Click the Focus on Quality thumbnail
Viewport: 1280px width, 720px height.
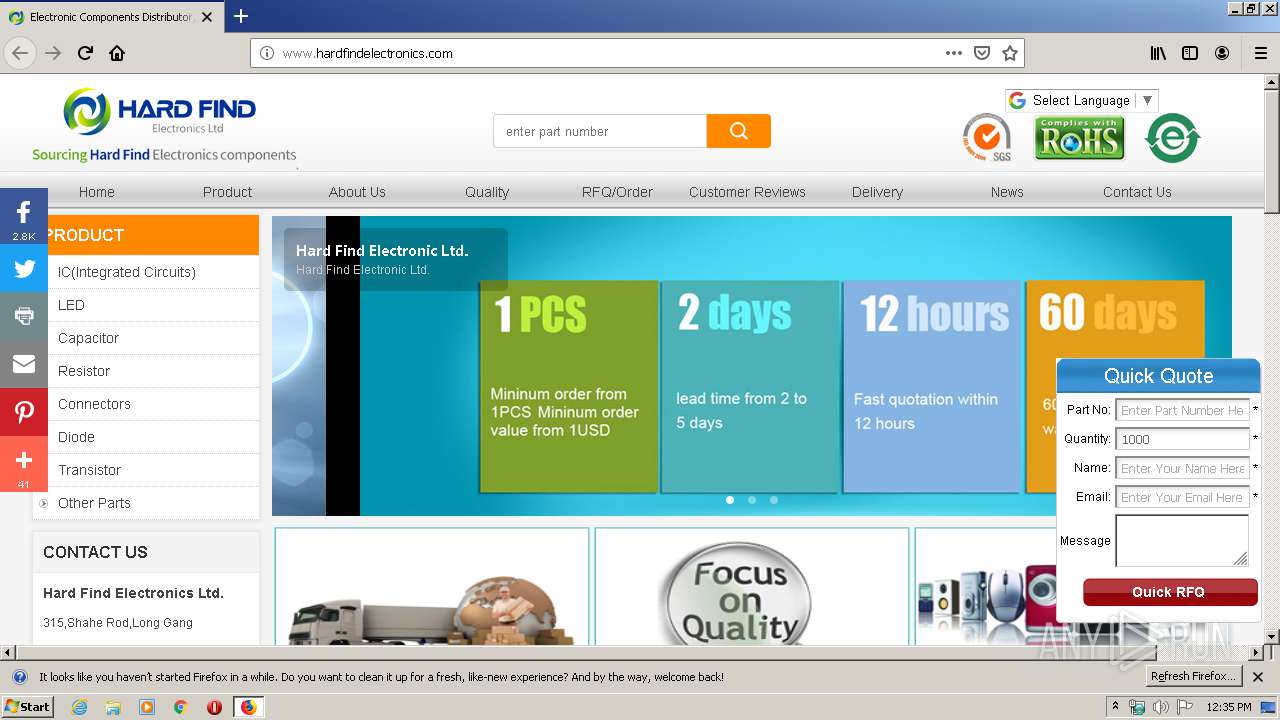coord(752,587)
